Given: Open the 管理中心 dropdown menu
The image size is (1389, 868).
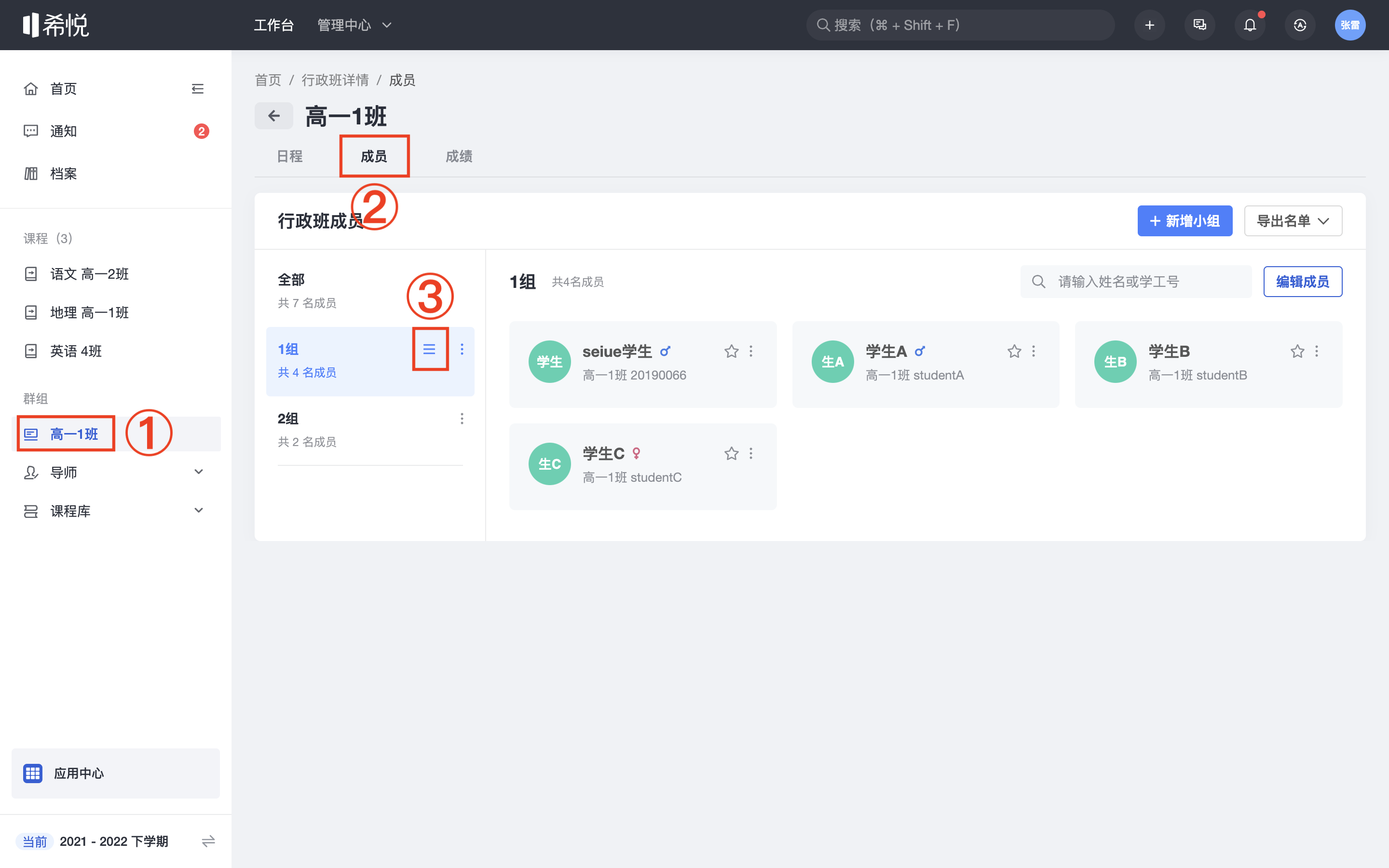Looking at the screenshot, I should (354, 25).
